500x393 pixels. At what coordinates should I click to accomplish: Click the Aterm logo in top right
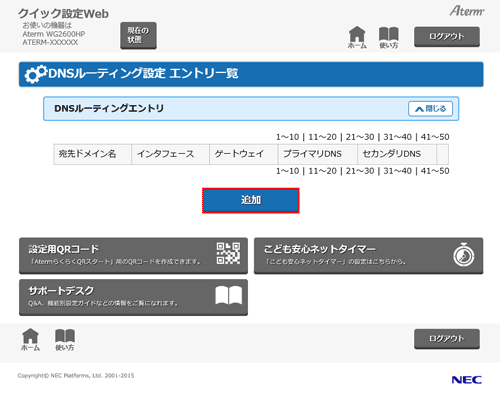tap(467, 11)
